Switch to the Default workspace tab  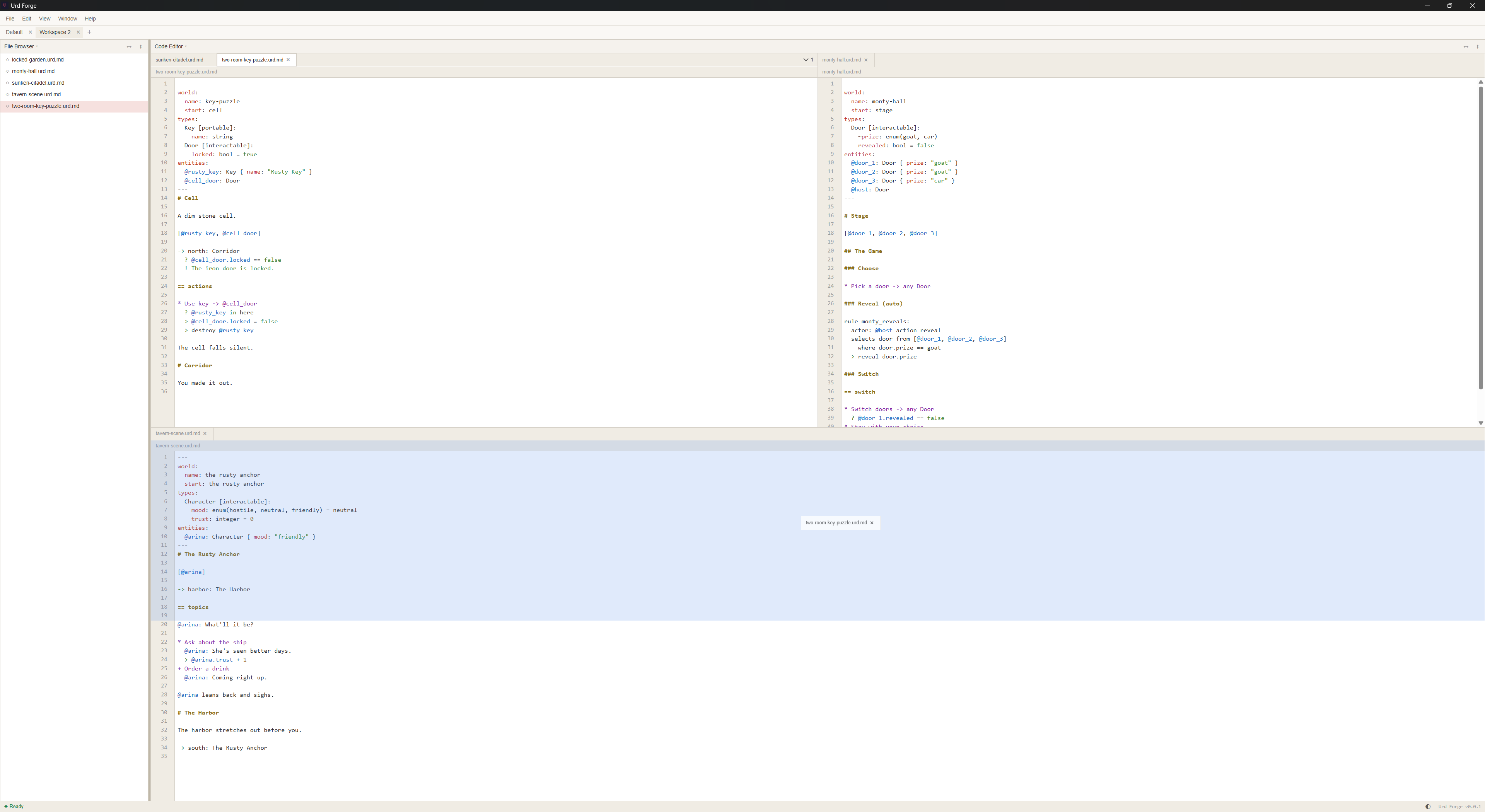[14, 32]
